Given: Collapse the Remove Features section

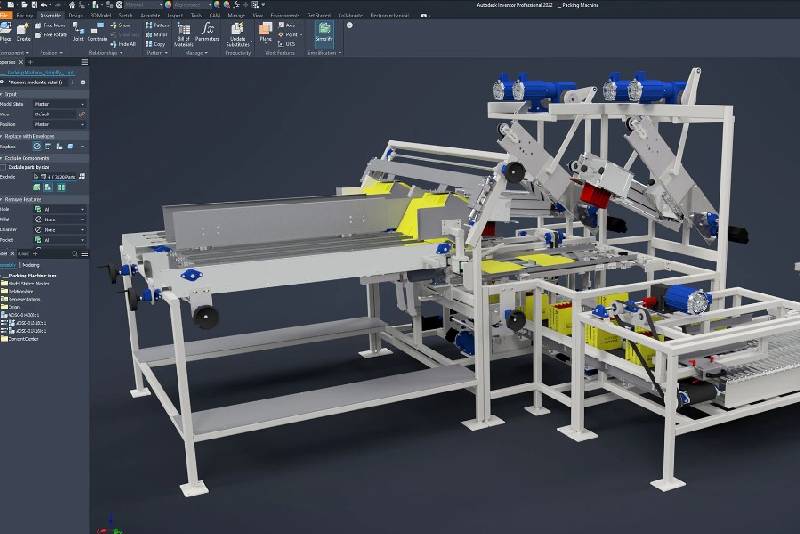Looking at the screenshot, I should [2, 199].
